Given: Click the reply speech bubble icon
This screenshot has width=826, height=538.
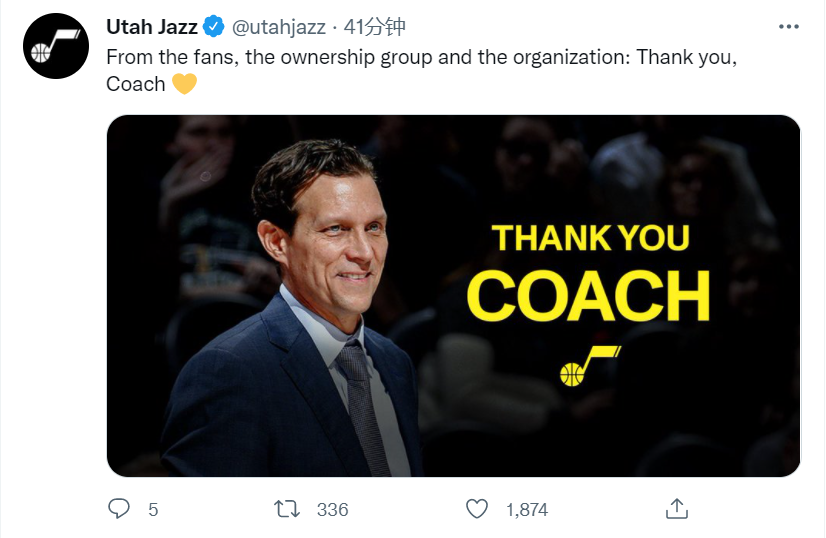Looking at the screenshot, I should [x=119, y=509].
